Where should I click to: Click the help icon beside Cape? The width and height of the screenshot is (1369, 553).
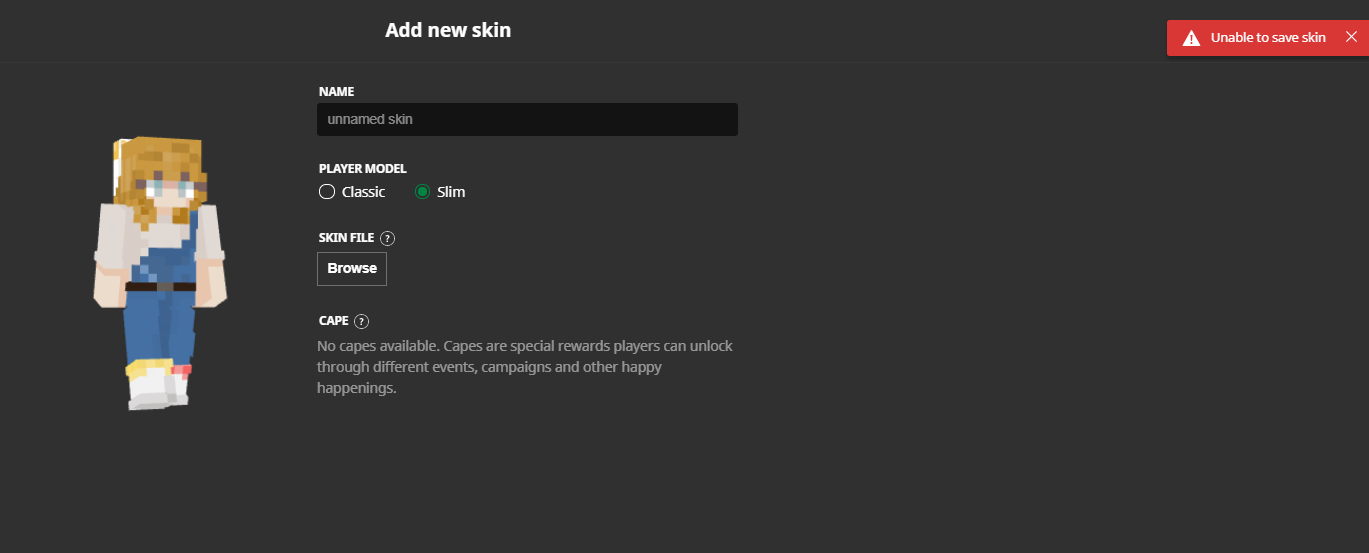[x=362, y=321]
